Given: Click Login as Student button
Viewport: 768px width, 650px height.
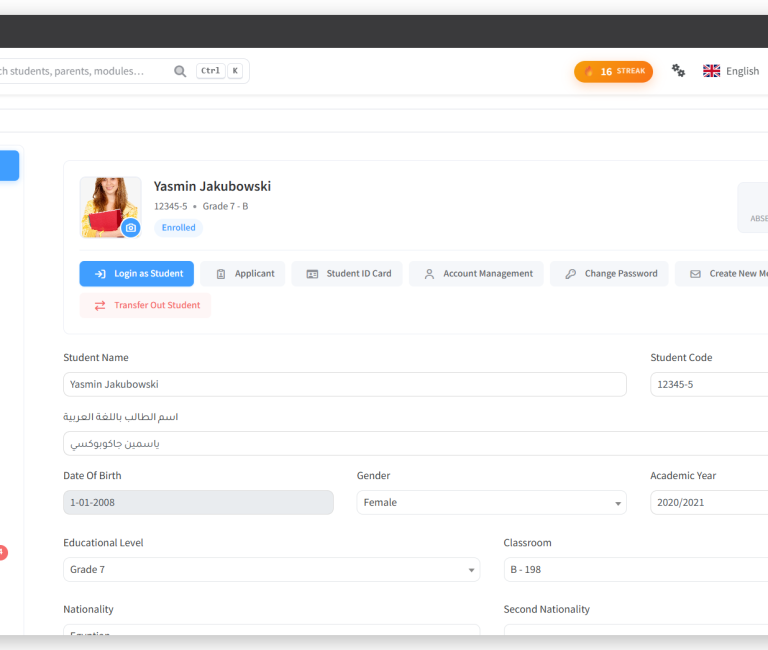Looking at the screenshot, I should 137,274.
